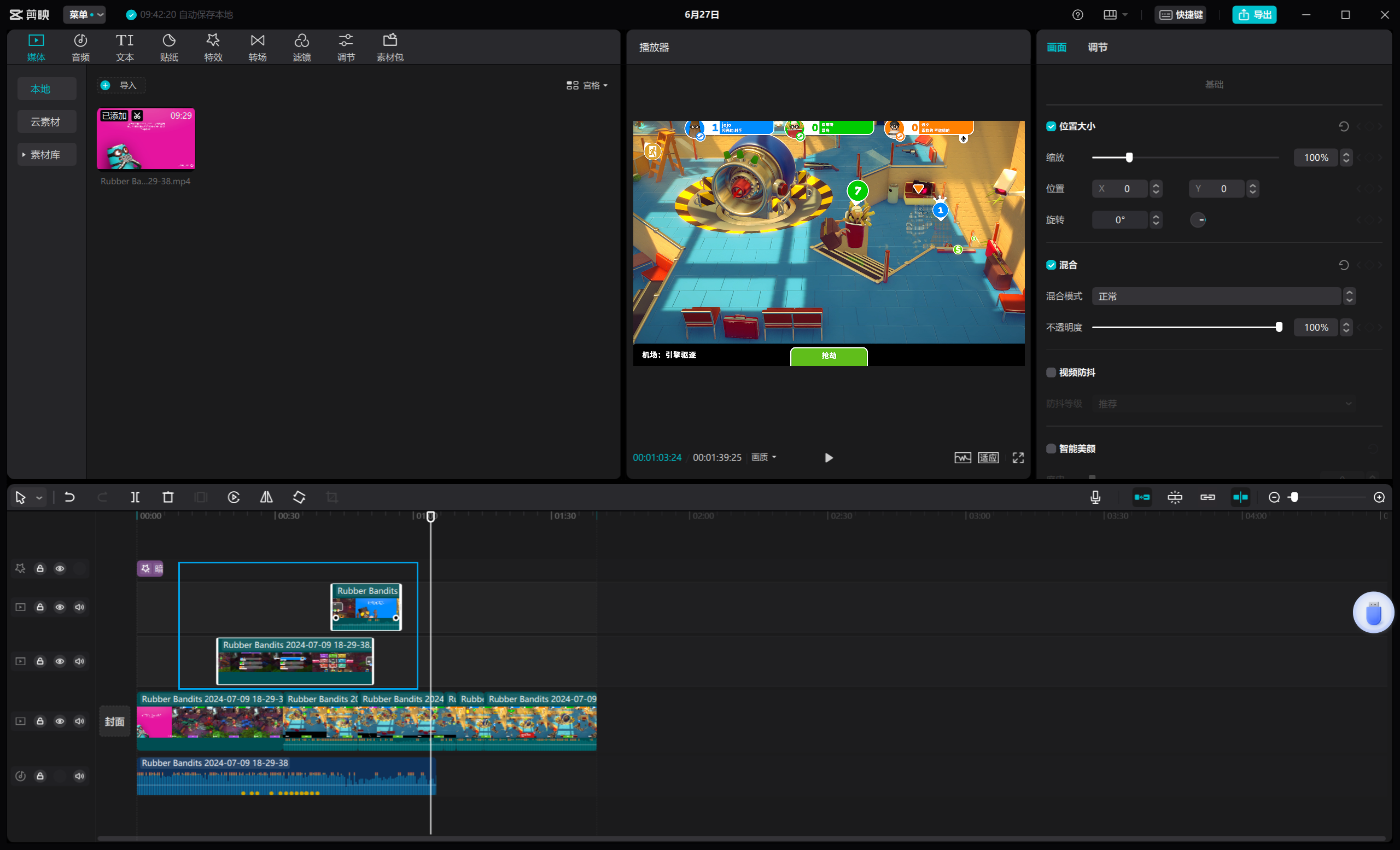This screenshot has height=850, width=1400.
Task: Open the 文本 text panel
Action: tap(125, 47)
